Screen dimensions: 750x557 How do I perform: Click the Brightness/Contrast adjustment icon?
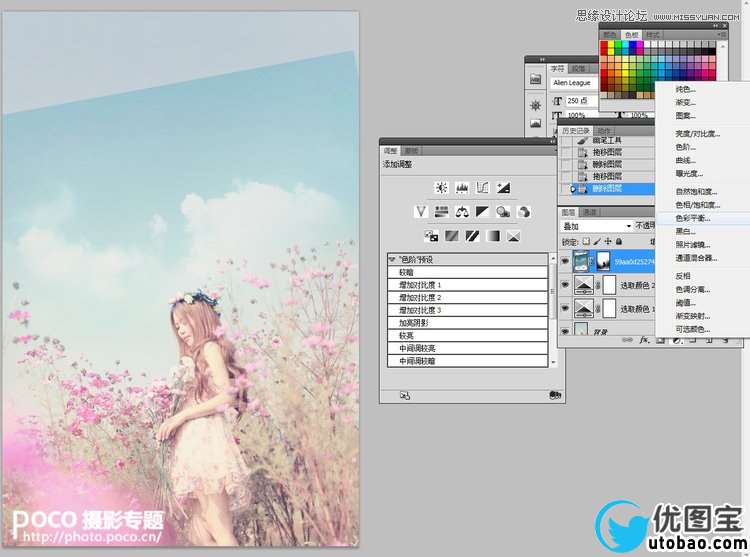tap(441, 187)
